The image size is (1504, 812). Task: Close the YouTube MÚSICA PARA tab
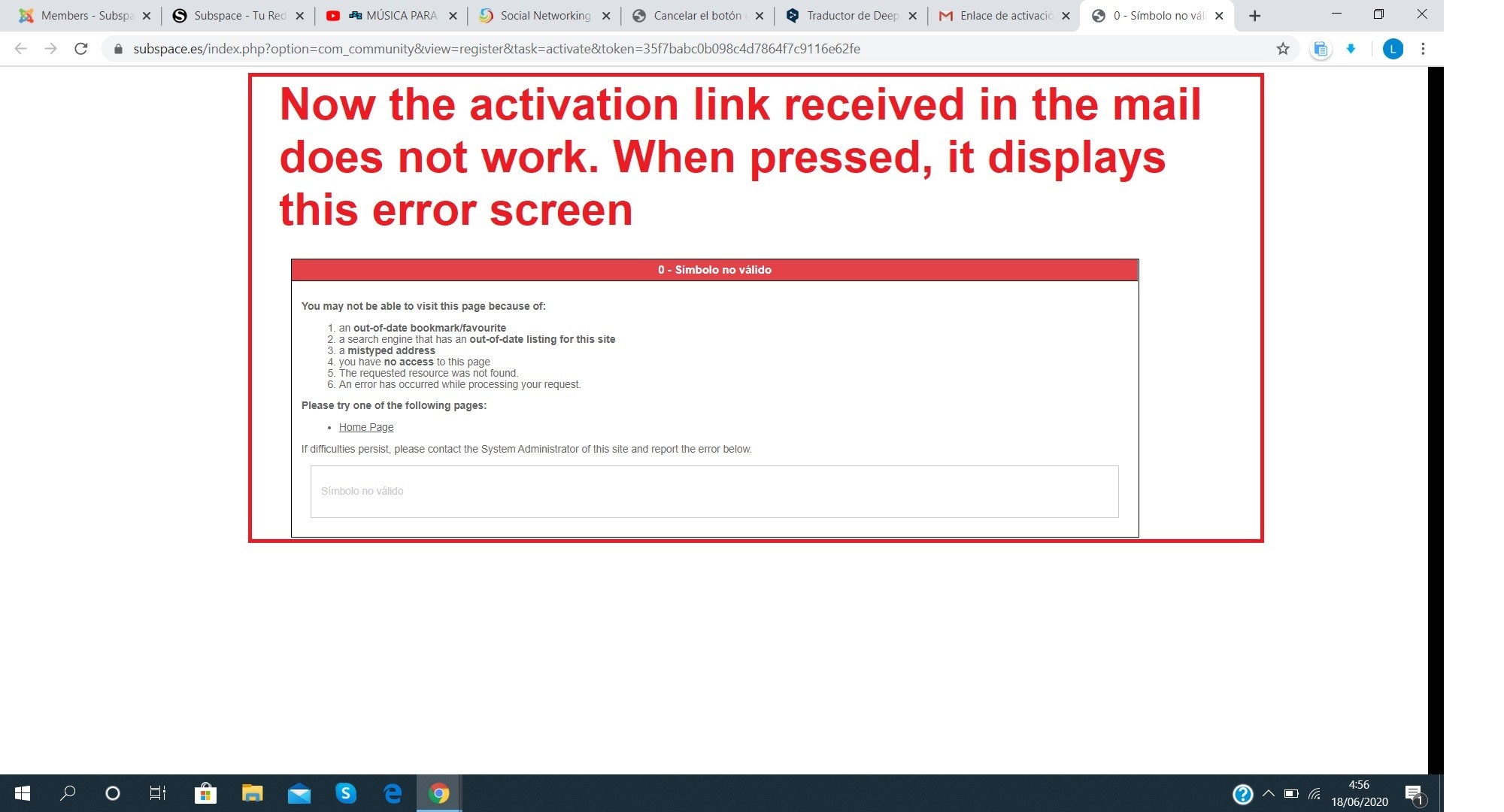click(x=453, y=16)
